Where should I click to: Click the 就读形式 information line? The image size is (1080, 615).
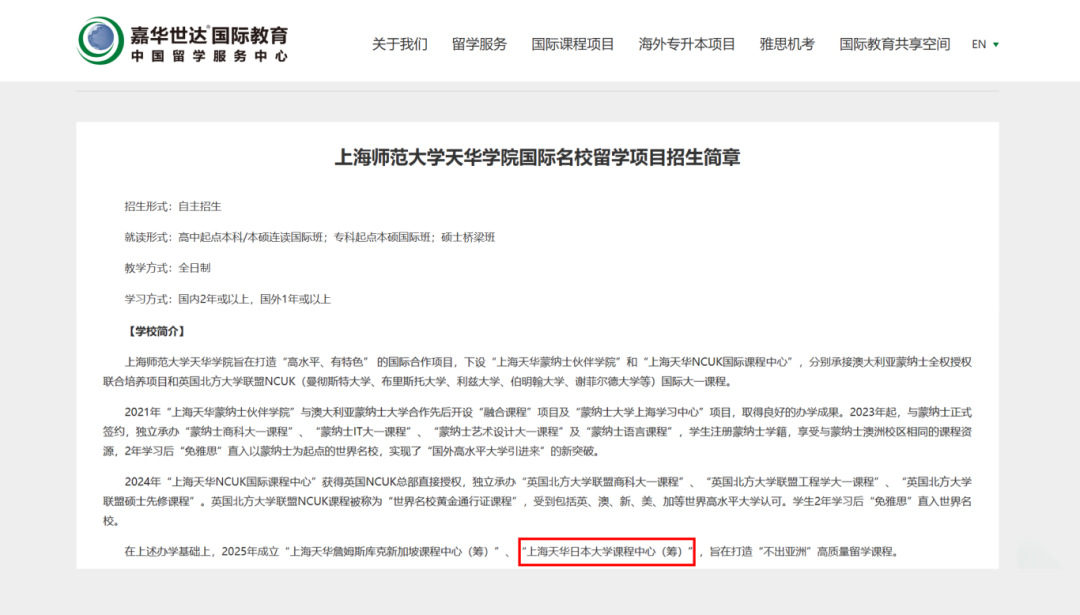(309, 237)
